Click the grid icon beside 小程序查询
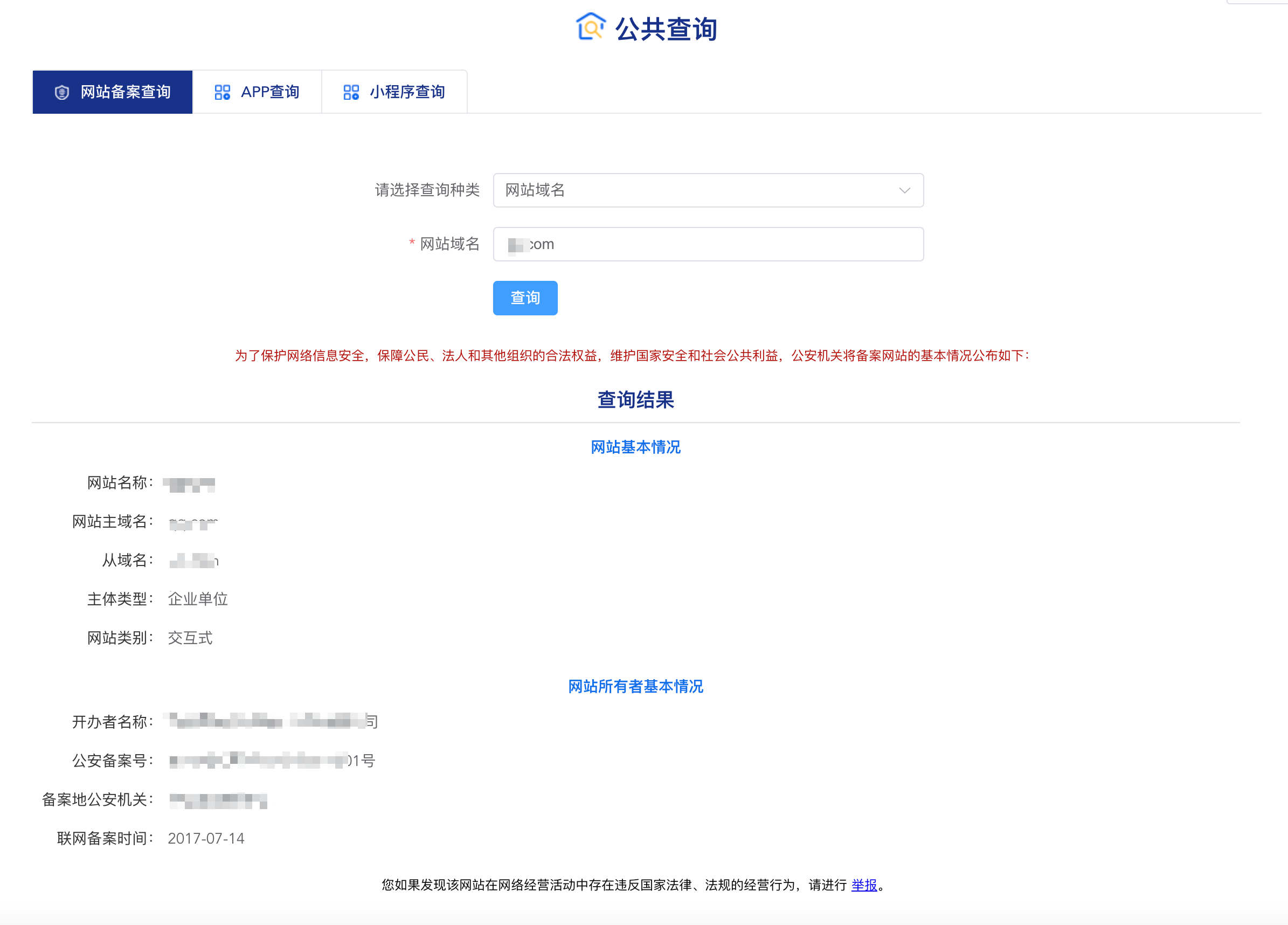 tap(350, 92)
